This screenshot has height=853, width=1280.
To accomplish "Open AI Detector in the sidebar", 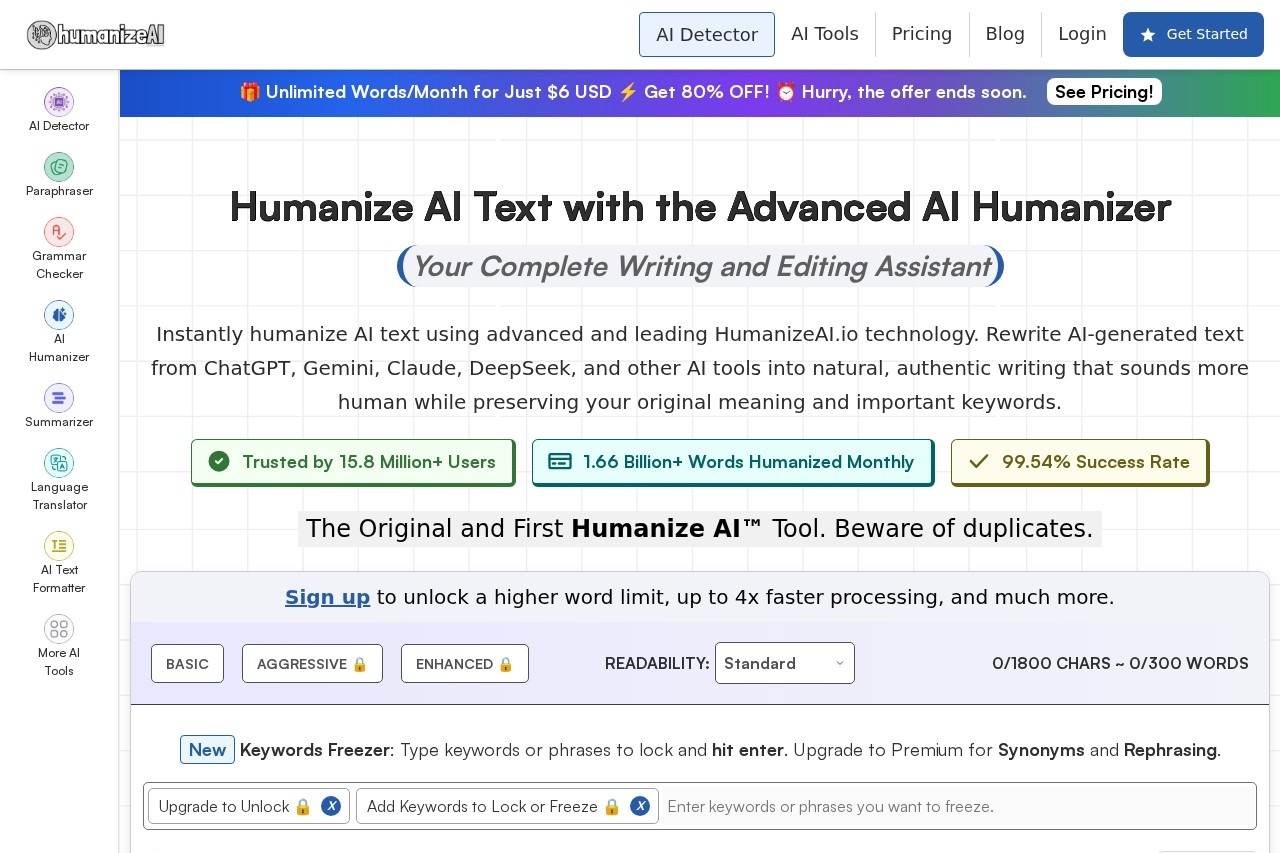I will click(59, 110).
